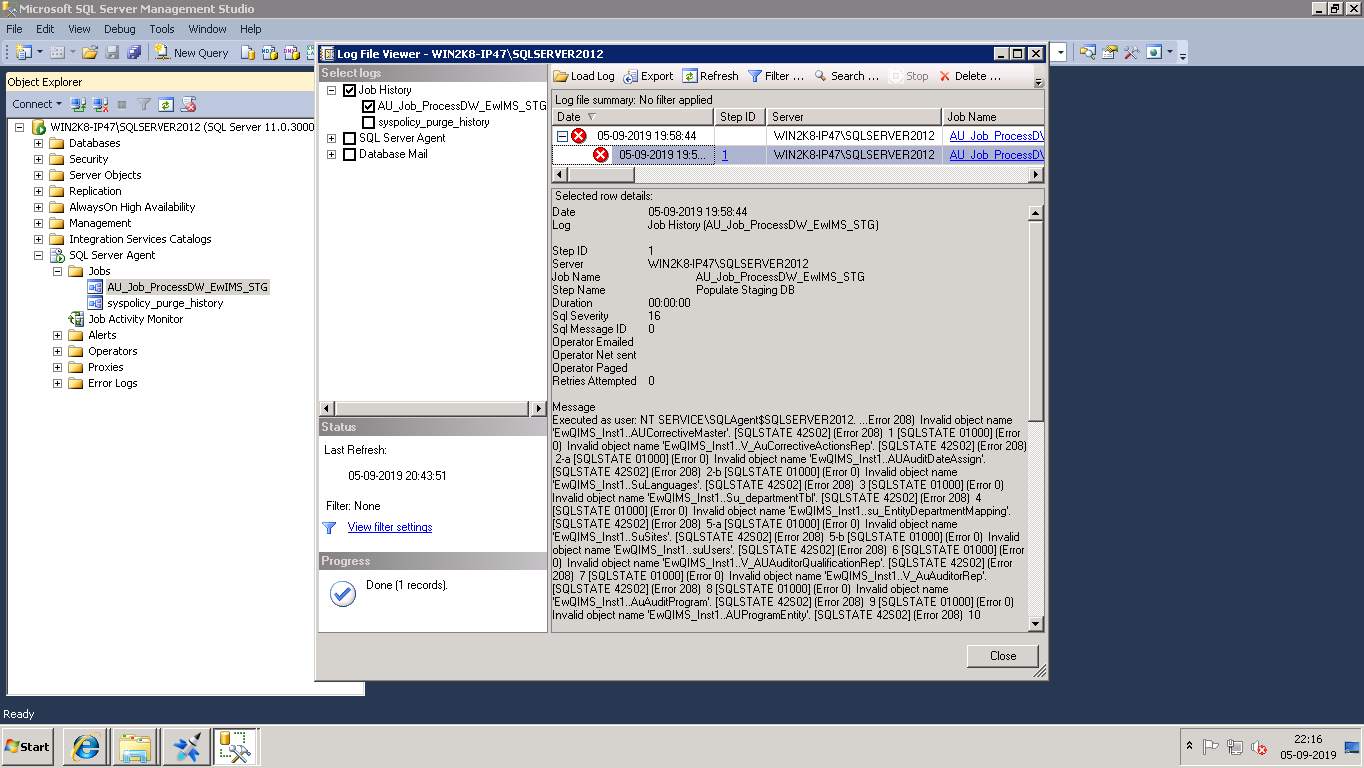Click Export in Log File Viewer toolbar

(648, 76)
